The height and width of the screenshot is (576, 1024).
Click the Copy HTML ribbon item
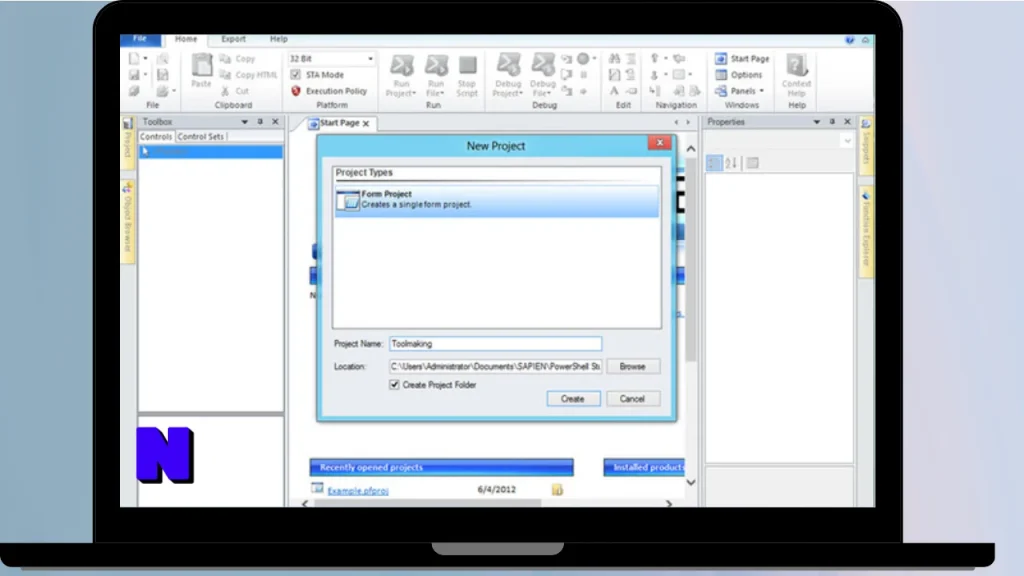(249, 75)
